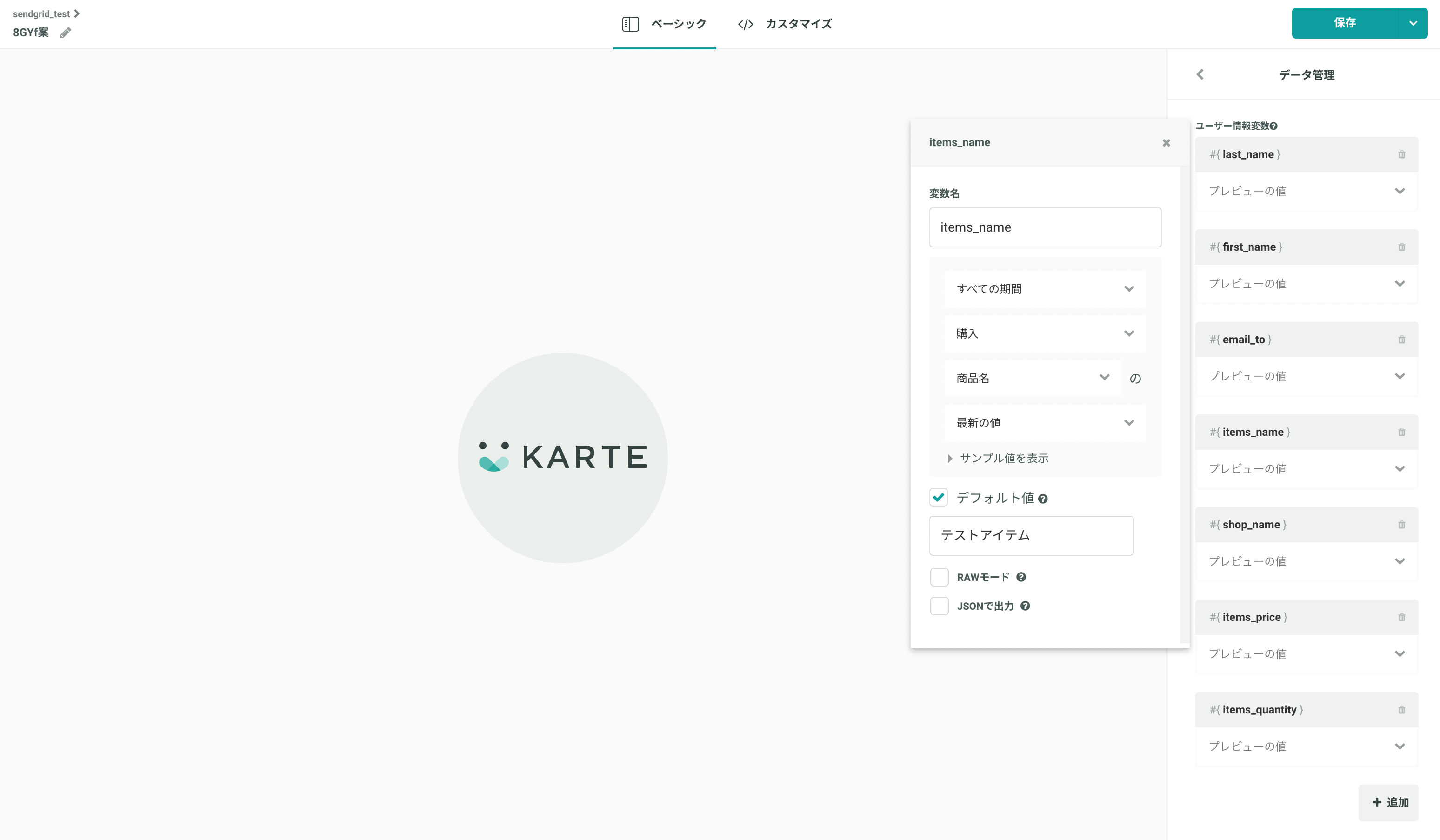
Task: Click the help icon next to JSONで出力
Action: [x=1025, y=607]
